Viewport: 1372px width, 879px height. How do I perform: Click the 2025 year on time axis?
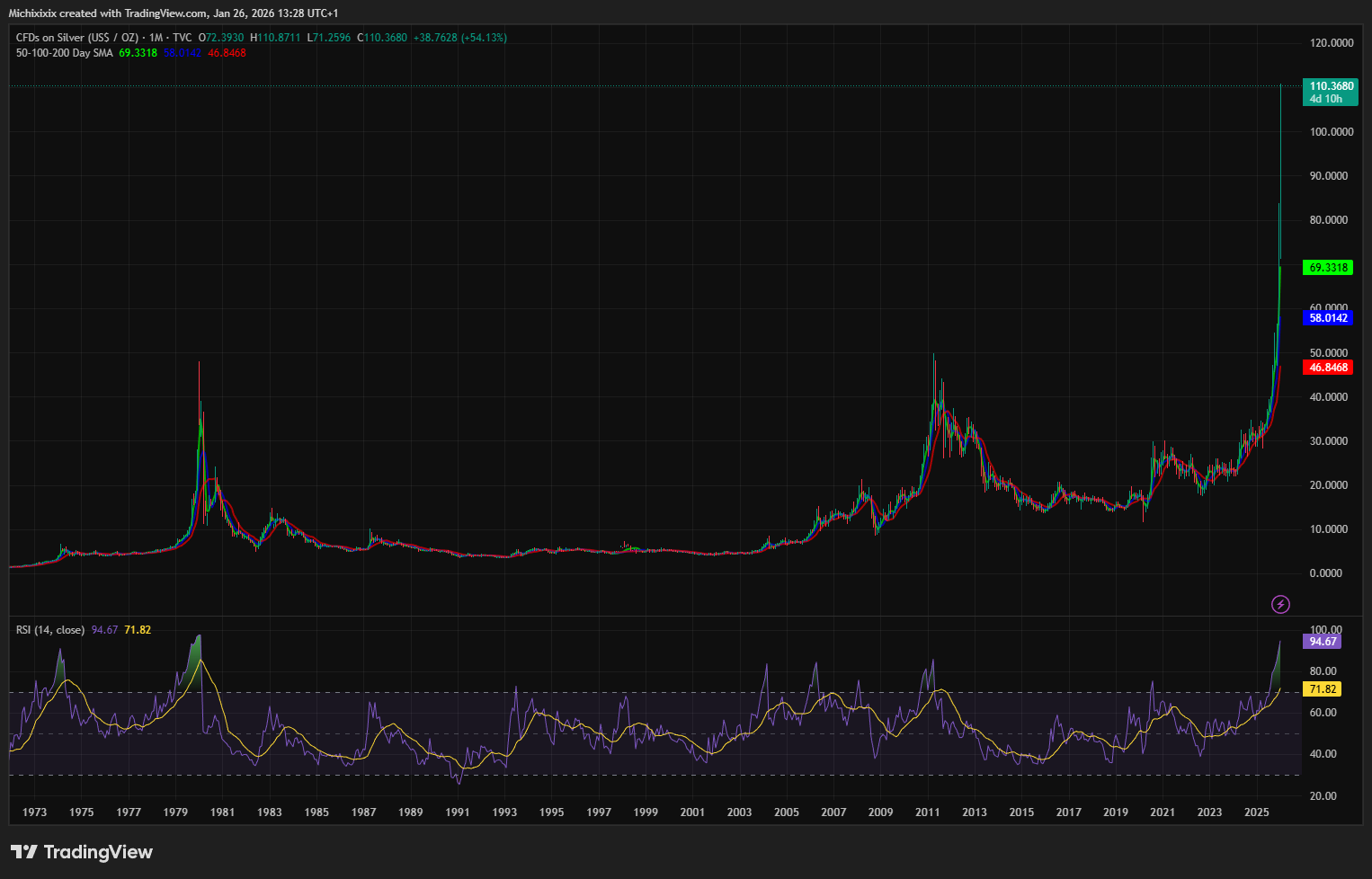tap(1256, 812)
